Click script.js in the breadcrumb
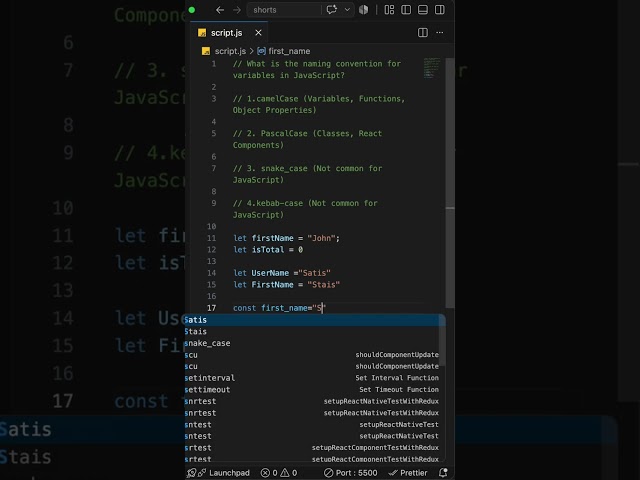Viewport: 640px width, 480px height. pos(230,51)
